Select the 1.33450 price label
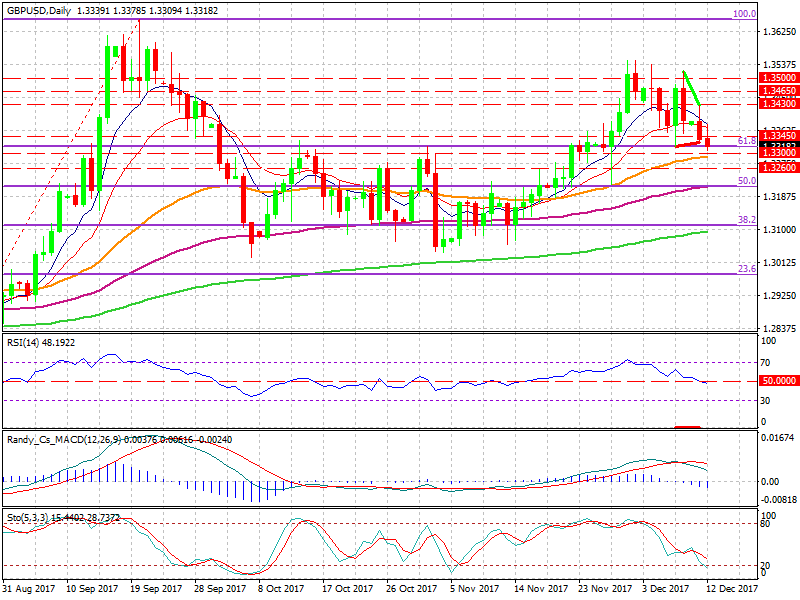The height and width of the screenshot is (600, 800). pyautogui.click(x=779, y=136)
